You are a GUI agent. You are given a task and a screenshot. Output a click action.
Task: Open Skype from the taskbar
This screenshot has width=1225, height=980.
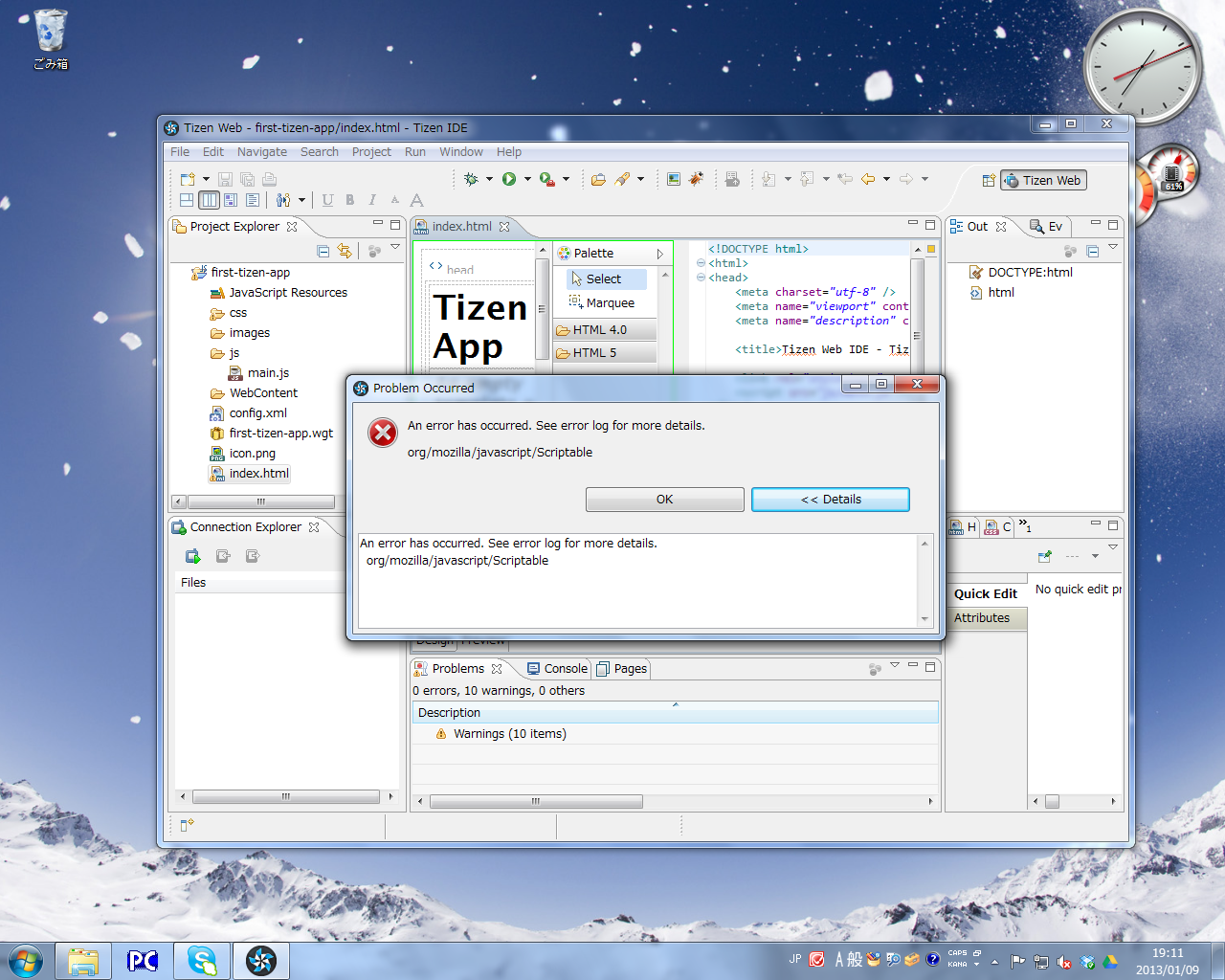point(202,961)
